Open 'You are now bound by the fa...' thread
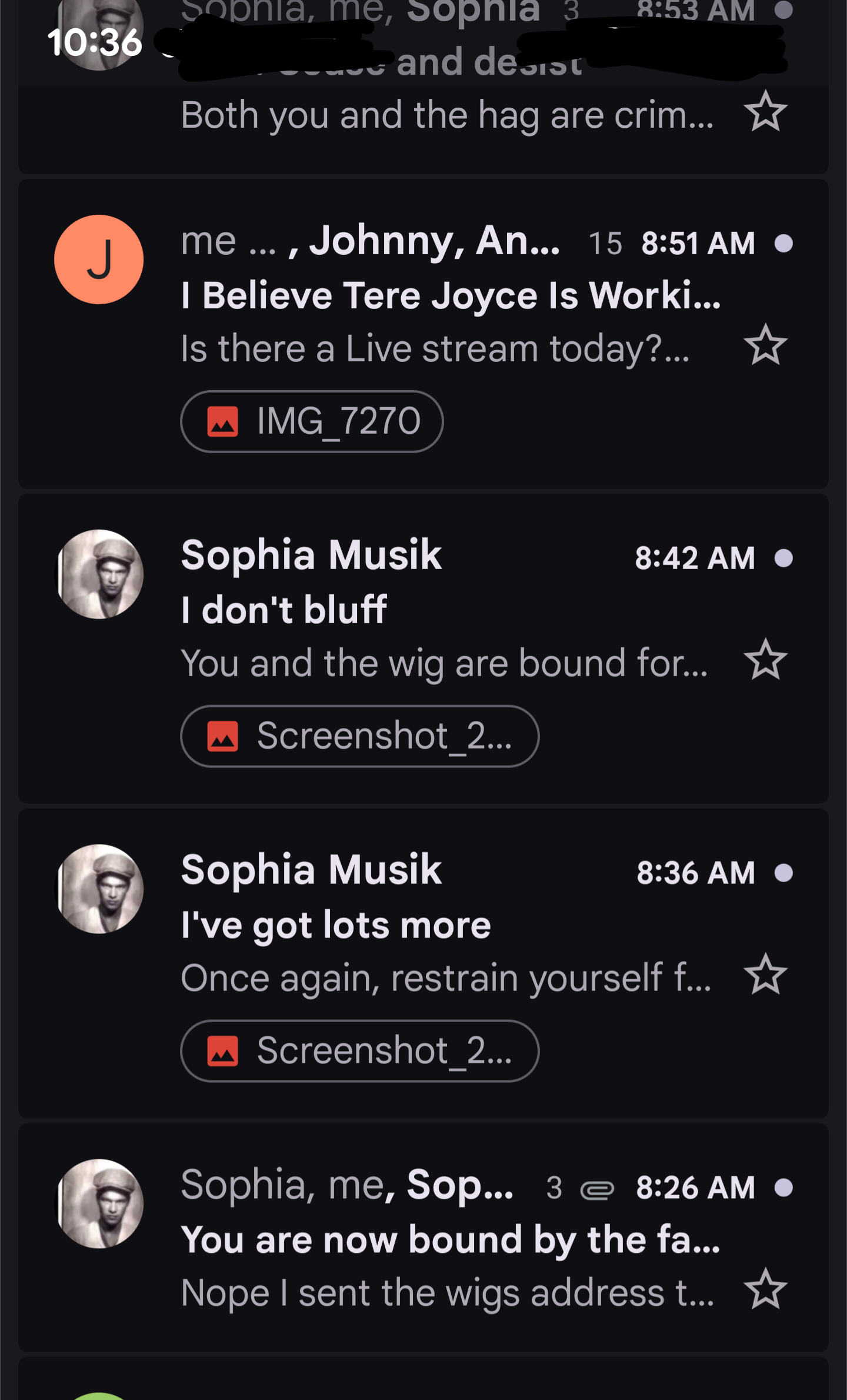 point(450,1240)
